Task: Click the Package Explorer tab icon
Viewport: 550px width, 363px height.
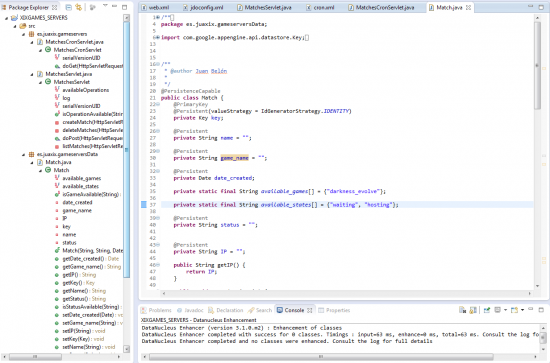Action: pos(4,7)
